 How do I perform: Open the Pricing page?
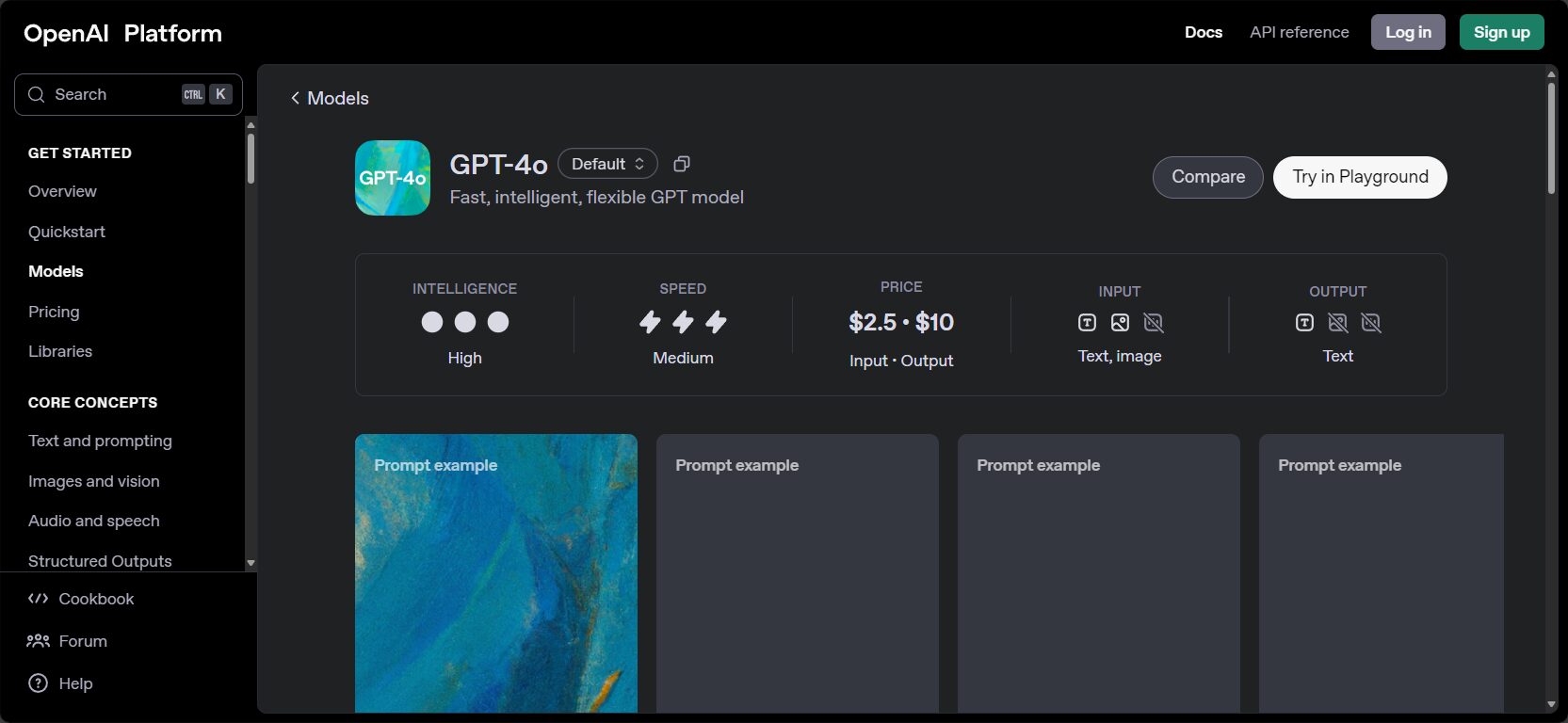pos(54,312)
